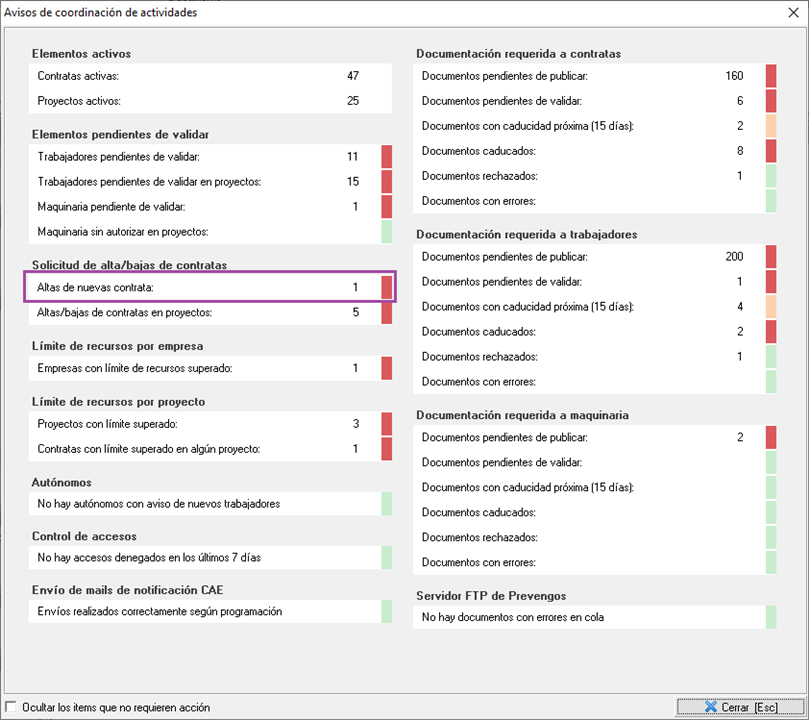Toggle 'Ocultar los items que no requieren acción' checkbox
The width and height of the screenshot is (809, 720).
coord(11,707)
